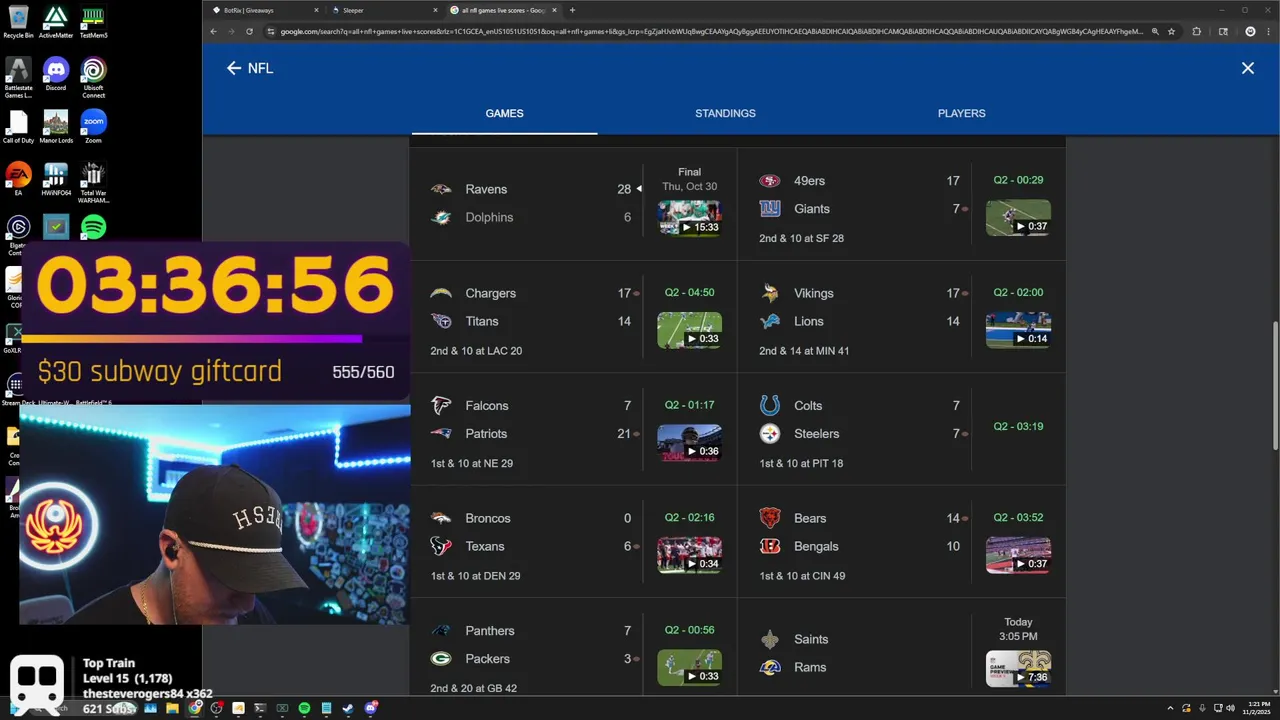Close the NFL panel with X
The image size is (1280, 720).
[x=1248, y=68]
